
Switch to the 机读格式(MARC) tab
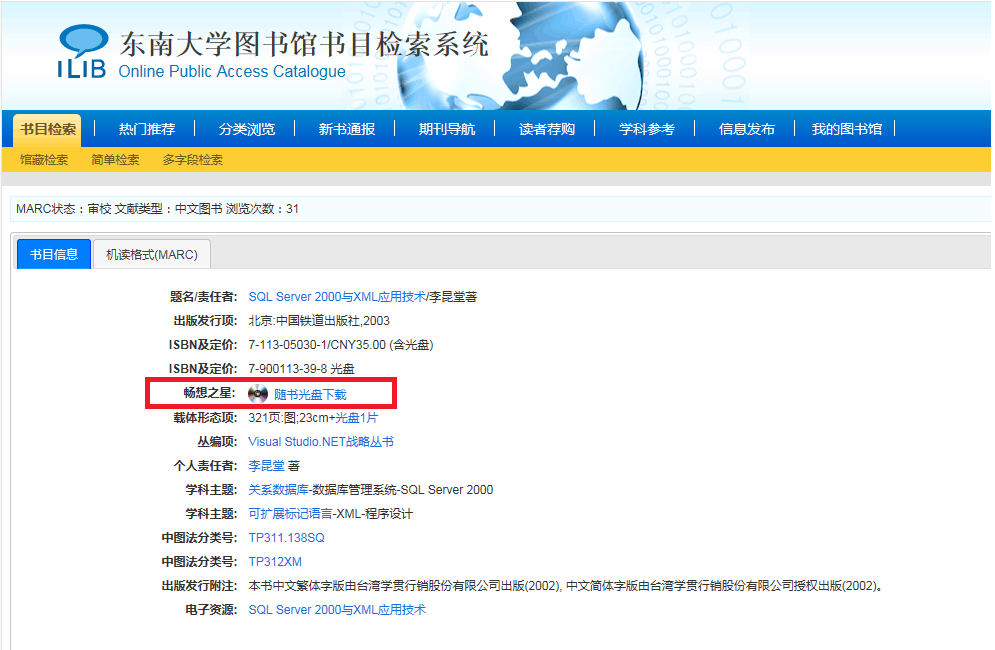click(152, 254)
